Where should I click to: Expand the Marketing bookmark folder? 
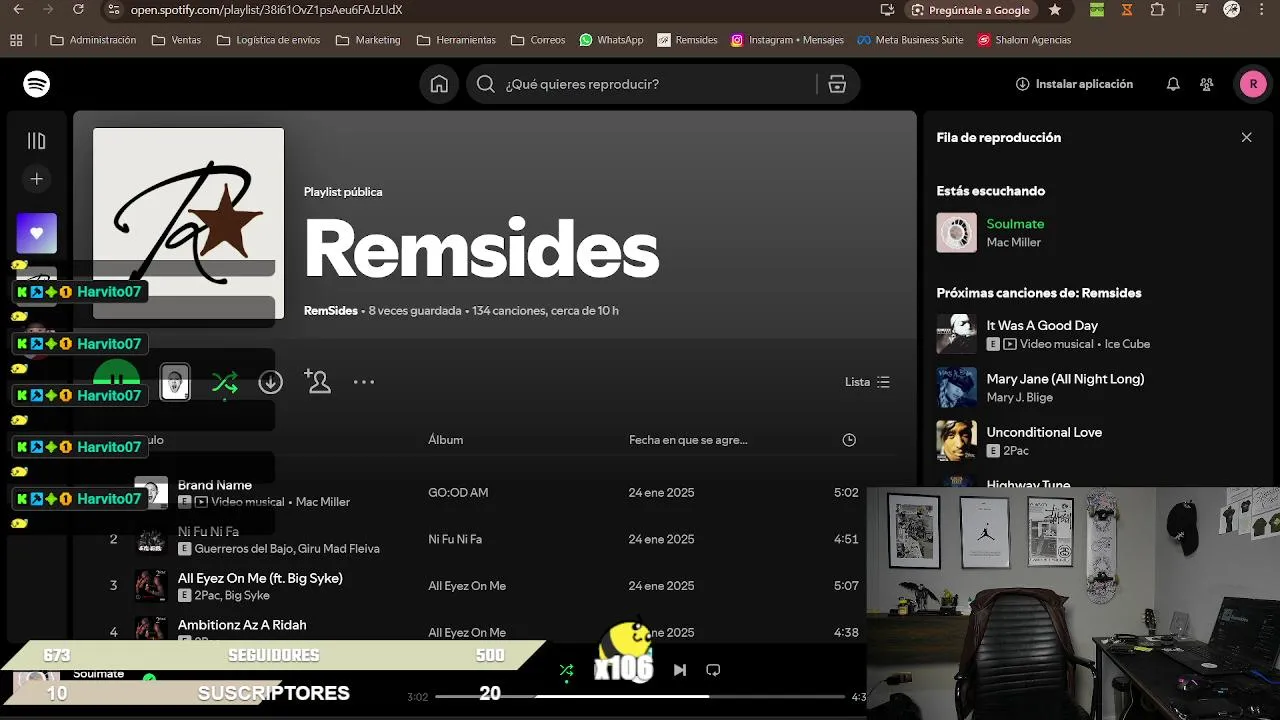click(x=368, y=40)
